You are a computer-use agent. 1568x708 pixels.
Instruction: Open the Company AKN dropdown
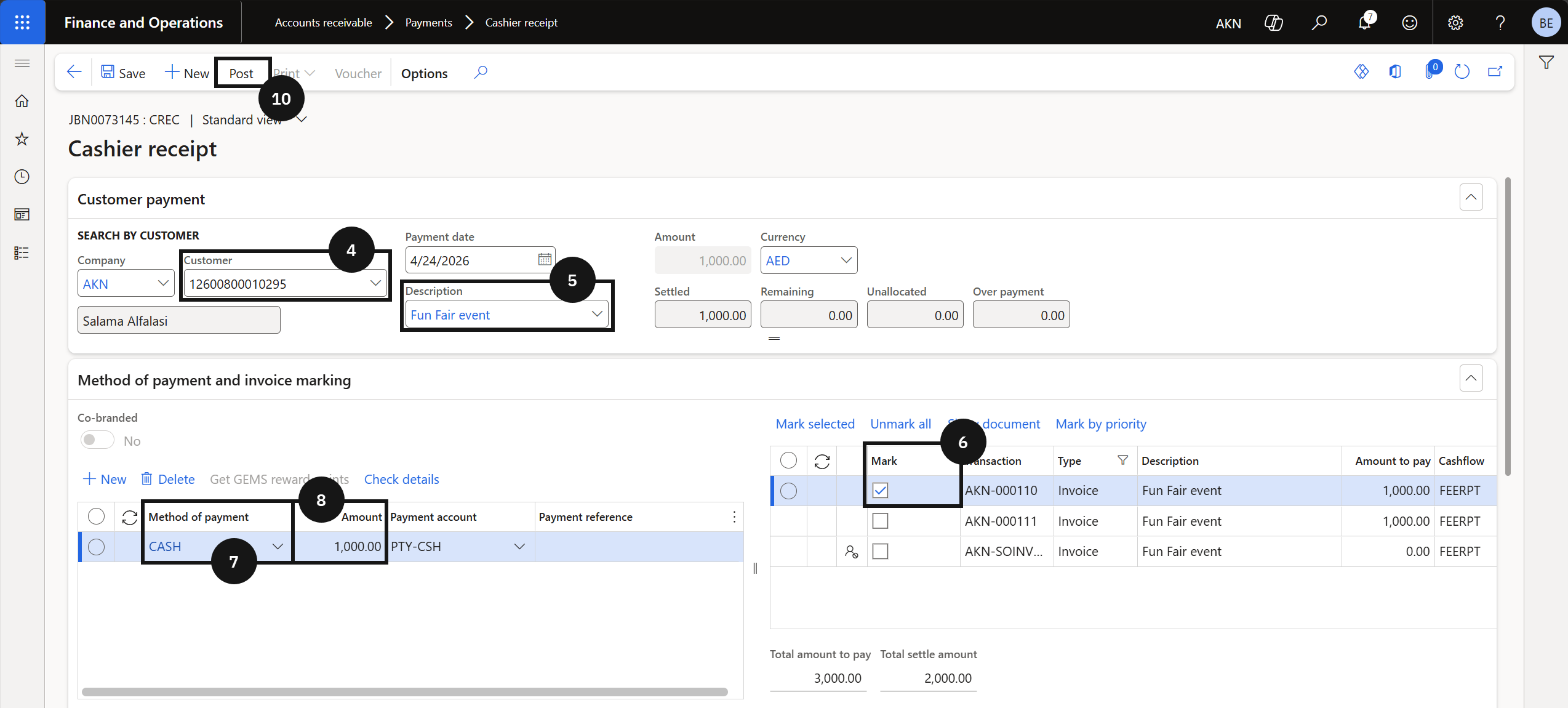[163, 283]
